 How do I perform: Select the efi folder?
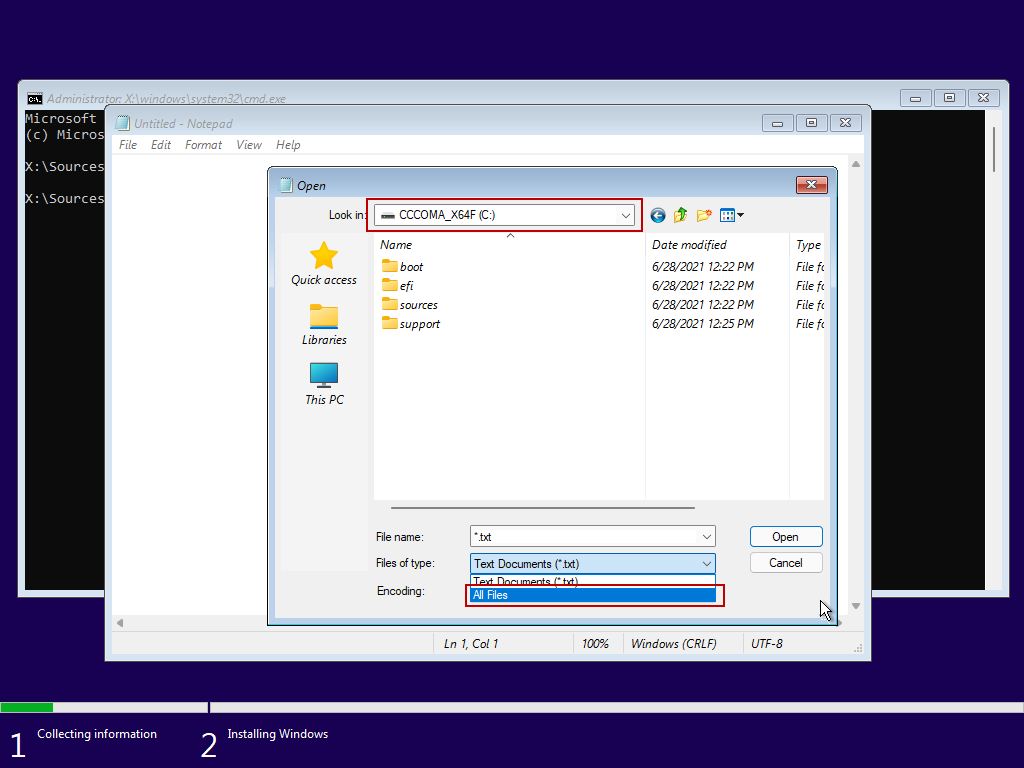click(398, 285)
